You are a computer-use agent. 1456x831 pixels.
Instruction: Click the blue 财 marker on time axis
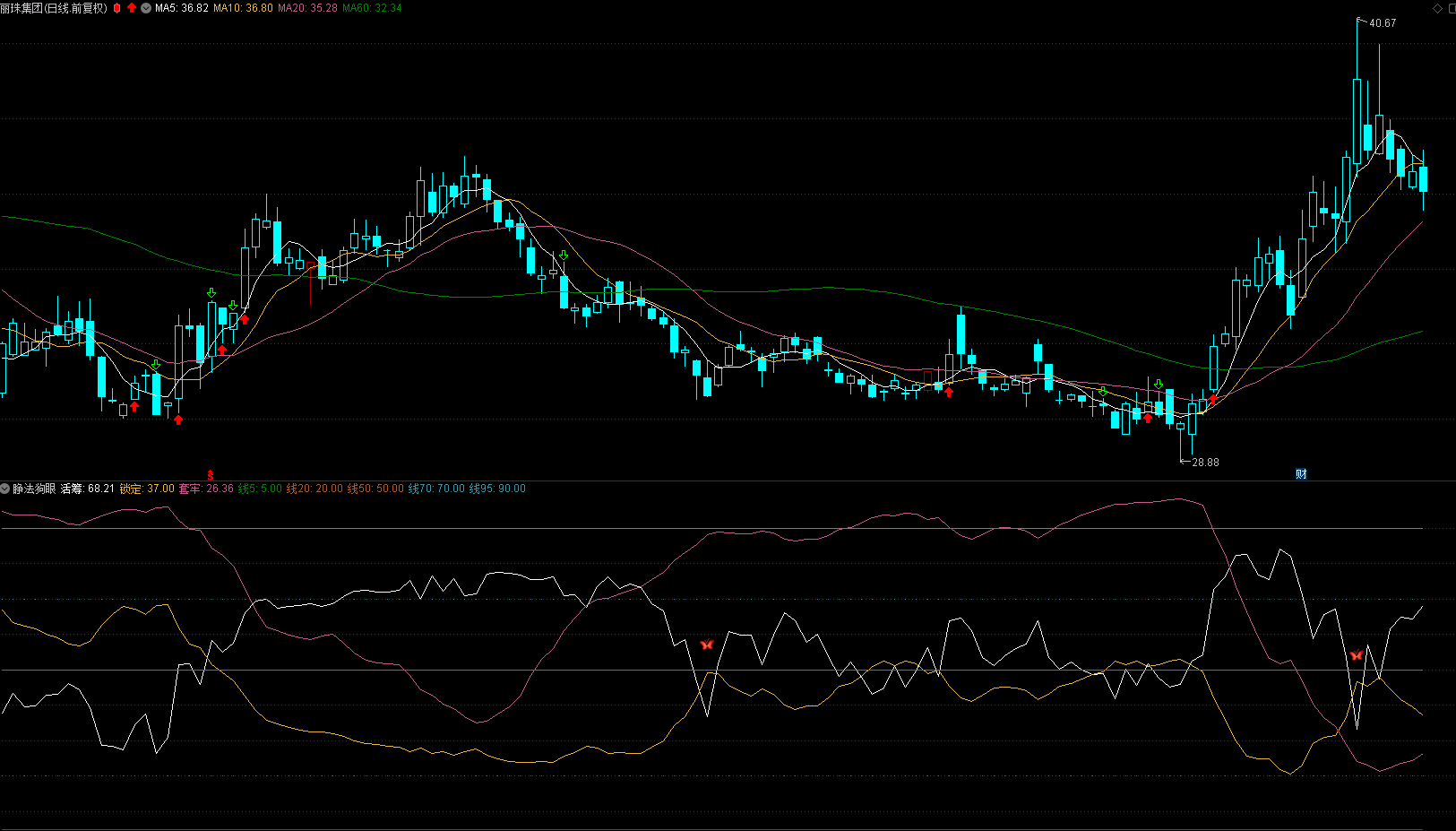[1301, 473]
